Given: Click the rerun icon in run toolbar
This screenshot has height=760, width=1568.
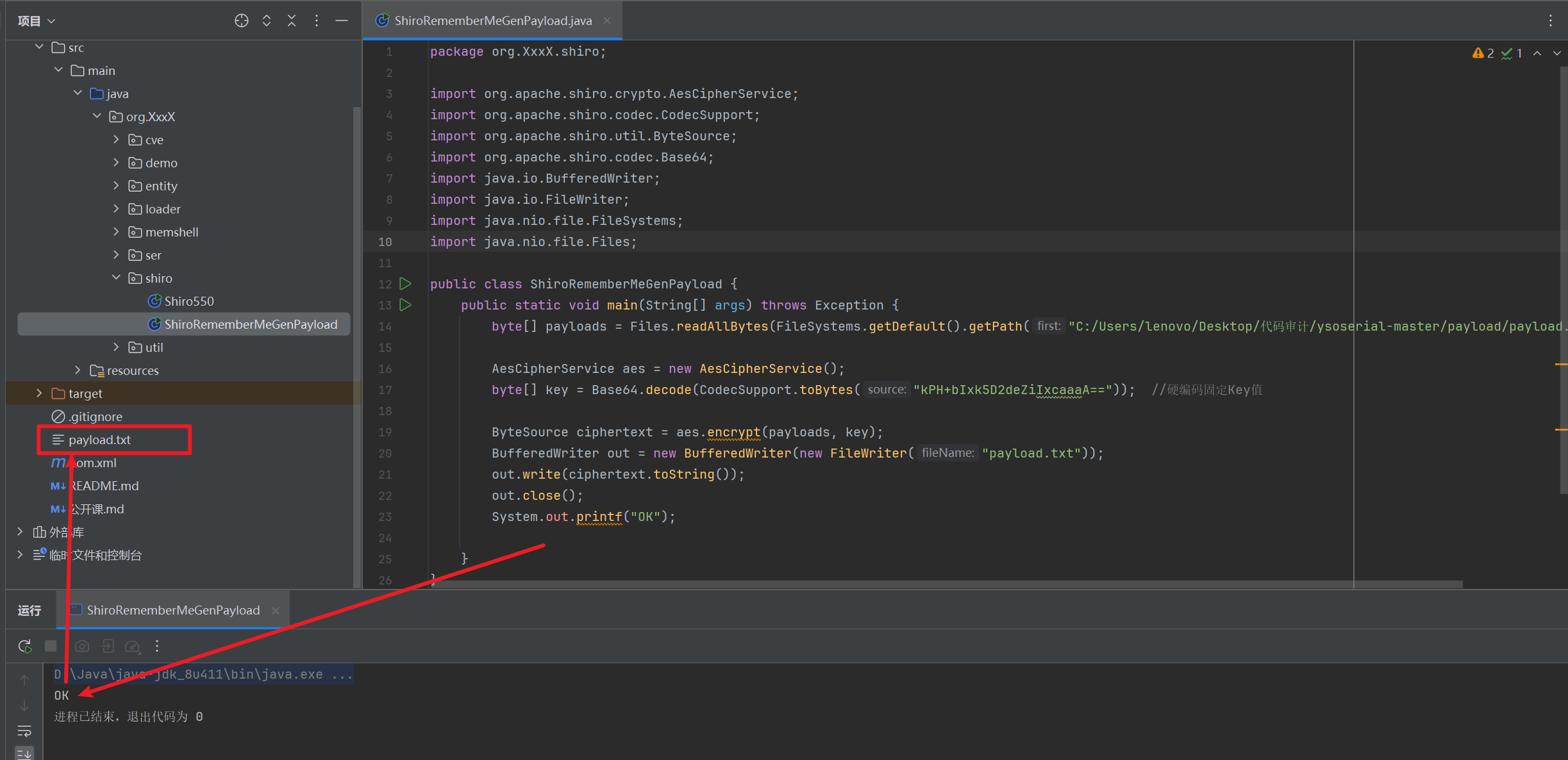Looking at the screenshot, I should click(x=25, y=646).
